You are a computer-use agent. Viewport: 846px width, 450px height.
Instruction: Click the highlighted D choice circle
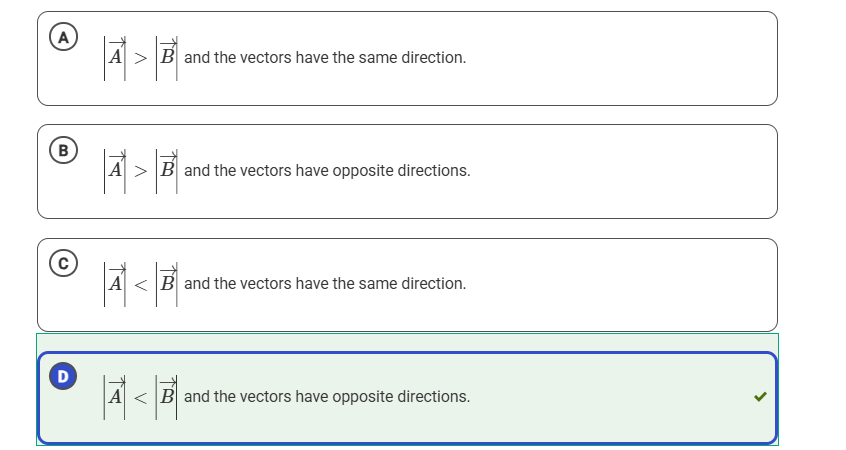click(x=63, y=376)
